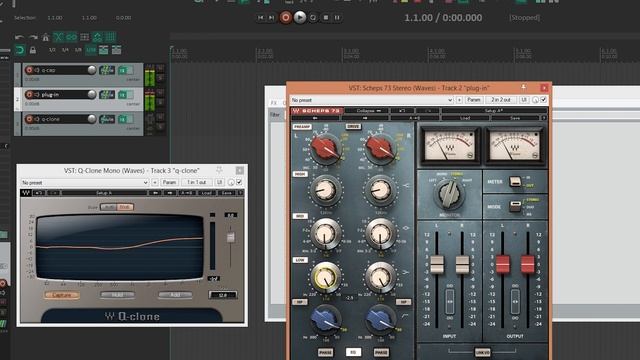Turn the Scheps 73 MONITOR knob

[x=449, y=194]
